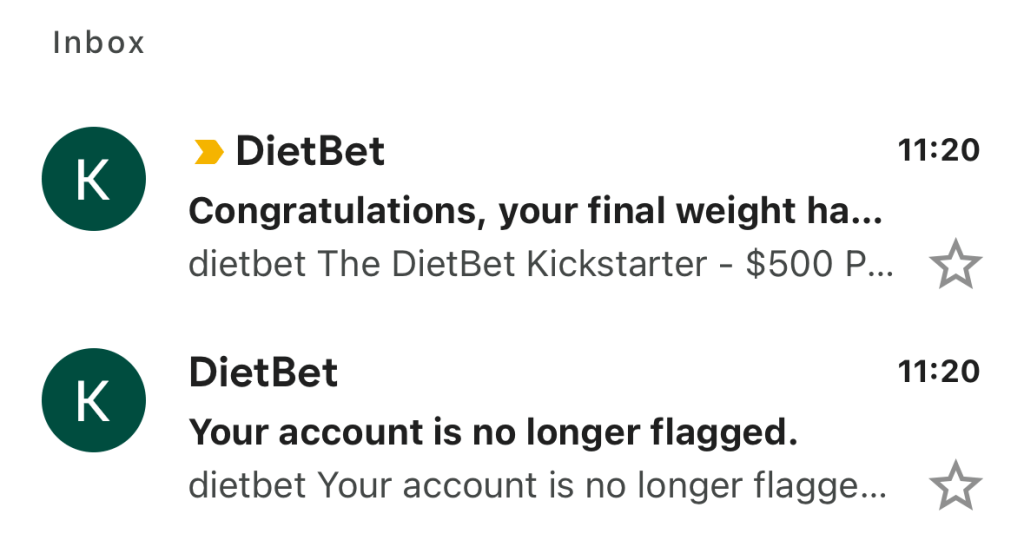Star the Congratulations final weight email
This screenshot has width=1024, height=560.
click(x=956, y=265)
